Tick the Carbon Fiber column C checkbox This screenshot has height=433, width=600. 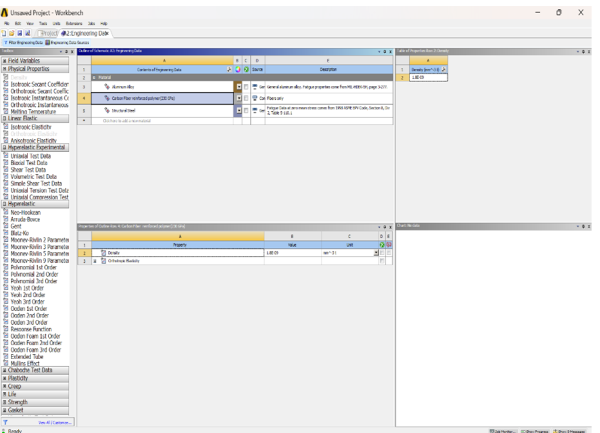(246, 98)
